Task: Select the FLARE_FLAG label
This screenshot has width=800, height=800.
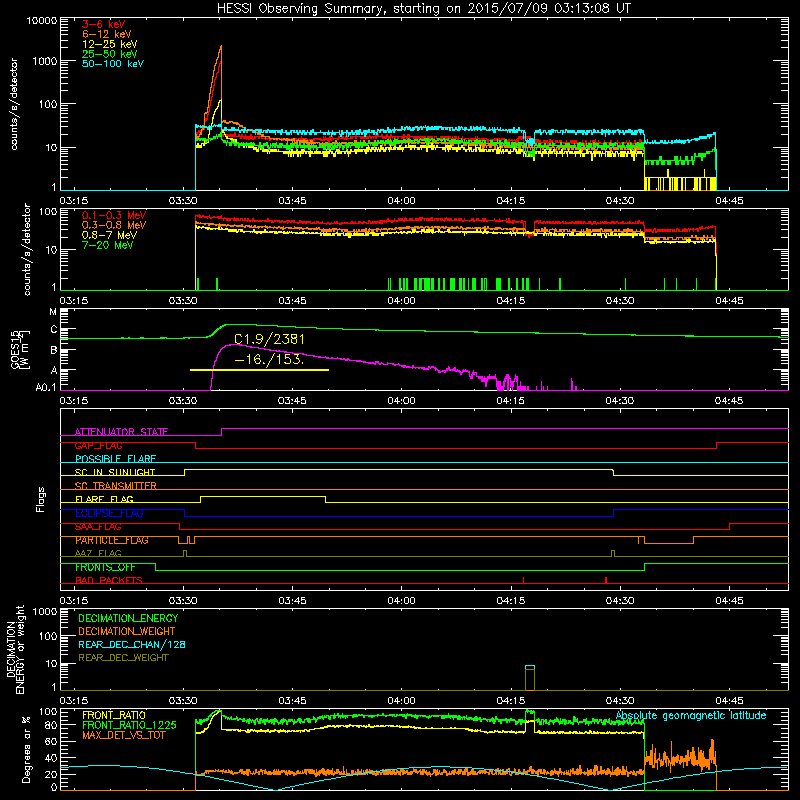Action: point(104,499)
